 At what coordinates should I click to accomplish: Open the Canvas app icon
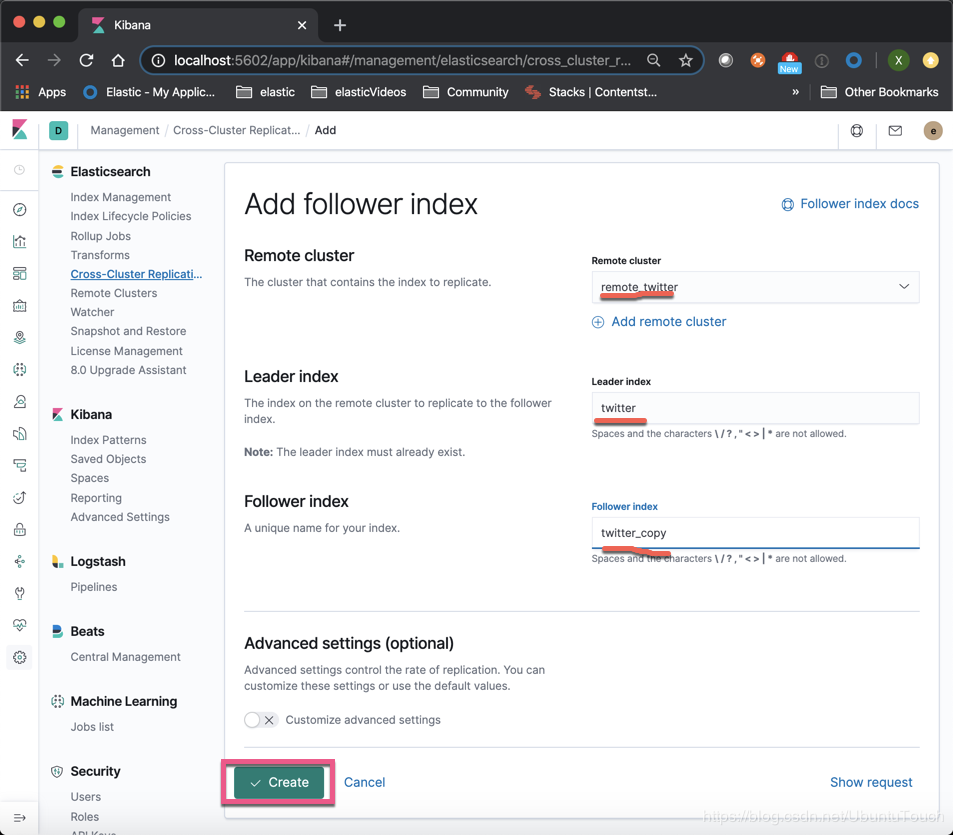pos(19,306)
